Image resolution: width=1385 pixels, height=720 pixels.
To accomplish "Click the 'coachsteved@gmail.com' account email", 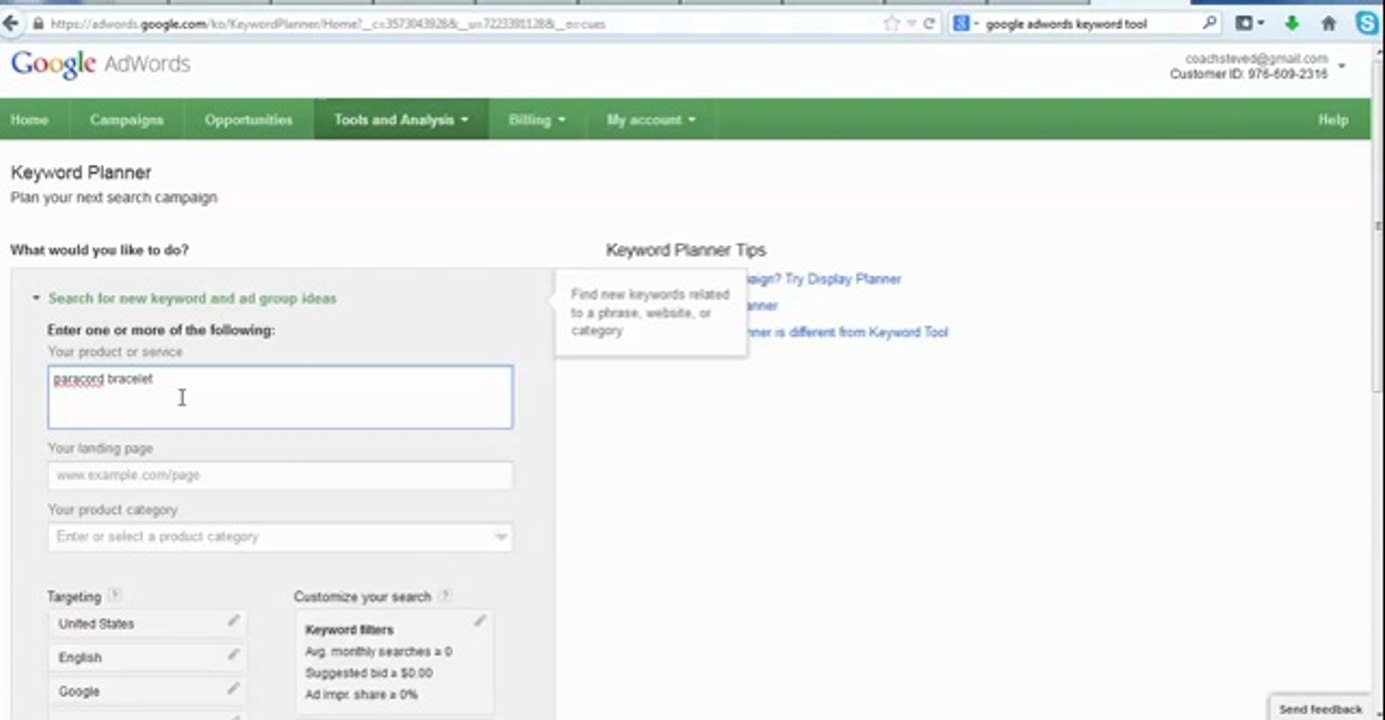I will pos(1256,59).
